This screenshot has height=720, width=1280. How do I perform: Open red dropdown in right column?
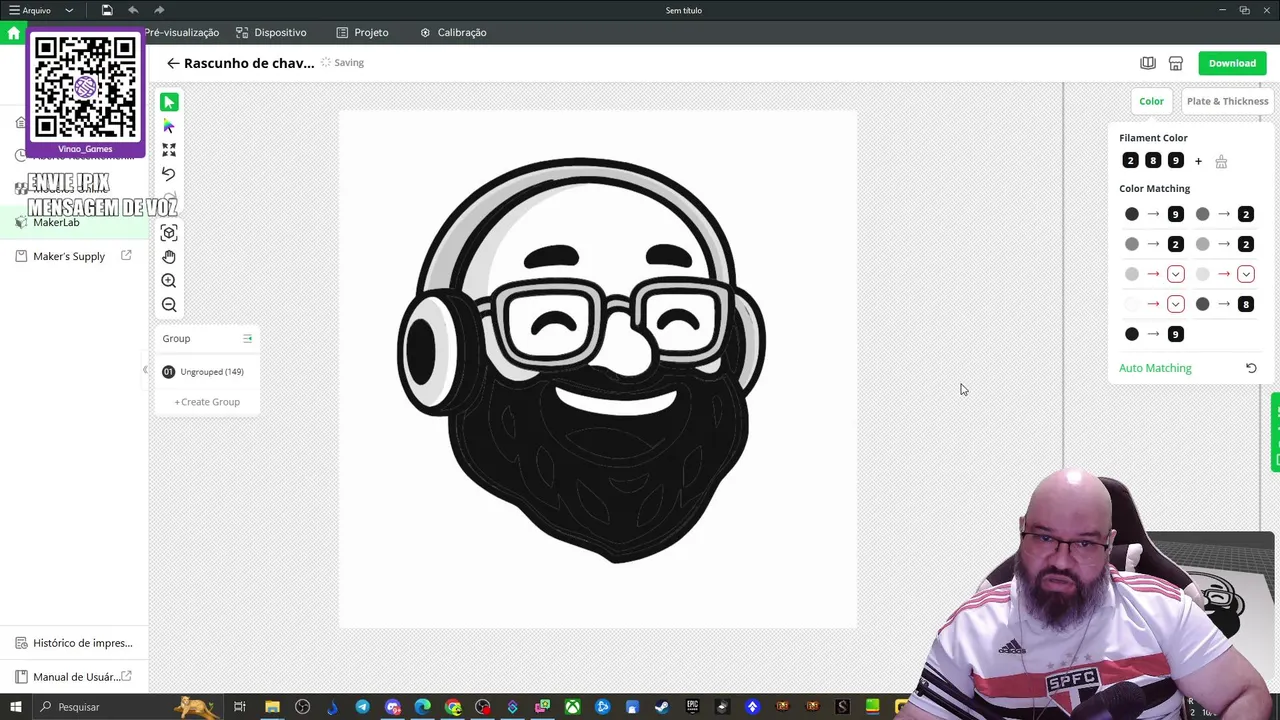(x=1246, y=274)
